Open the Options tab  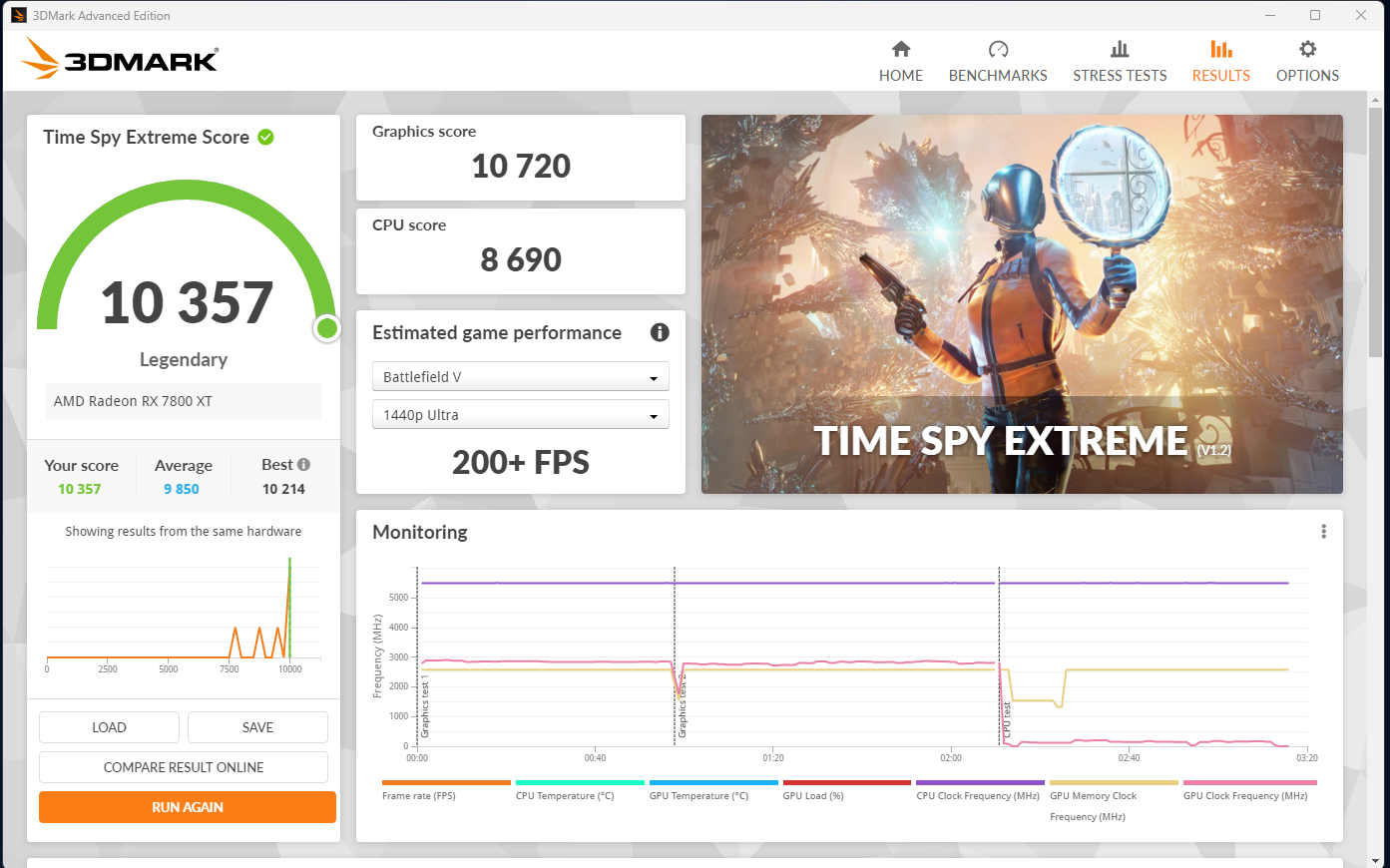(1307, 62)
